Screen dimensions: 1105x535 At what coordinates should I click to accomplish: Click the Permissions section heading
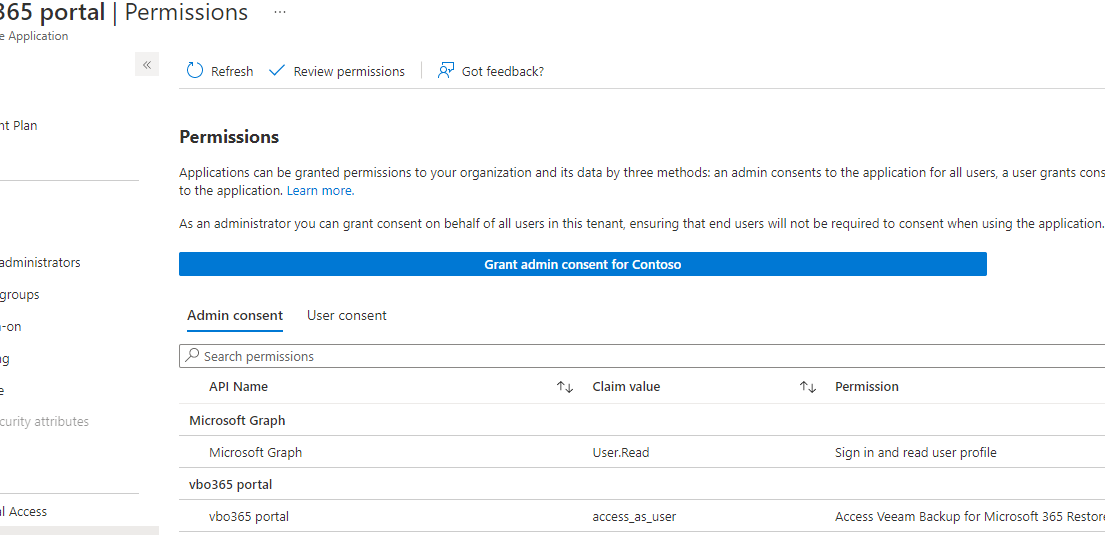click(229, 137)
